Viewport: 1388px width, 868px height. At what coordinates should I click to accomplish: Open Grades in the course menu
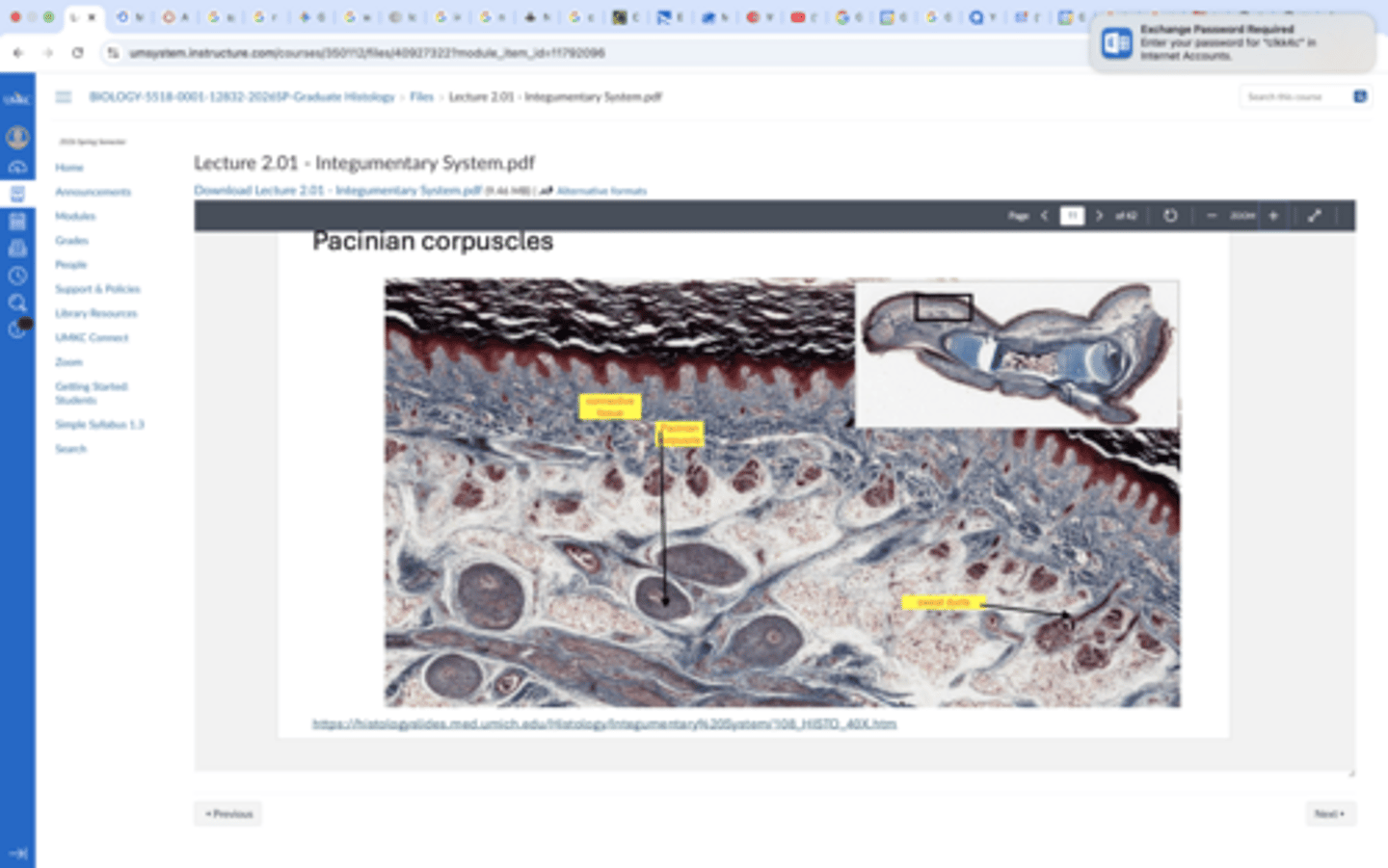point(71,240)
